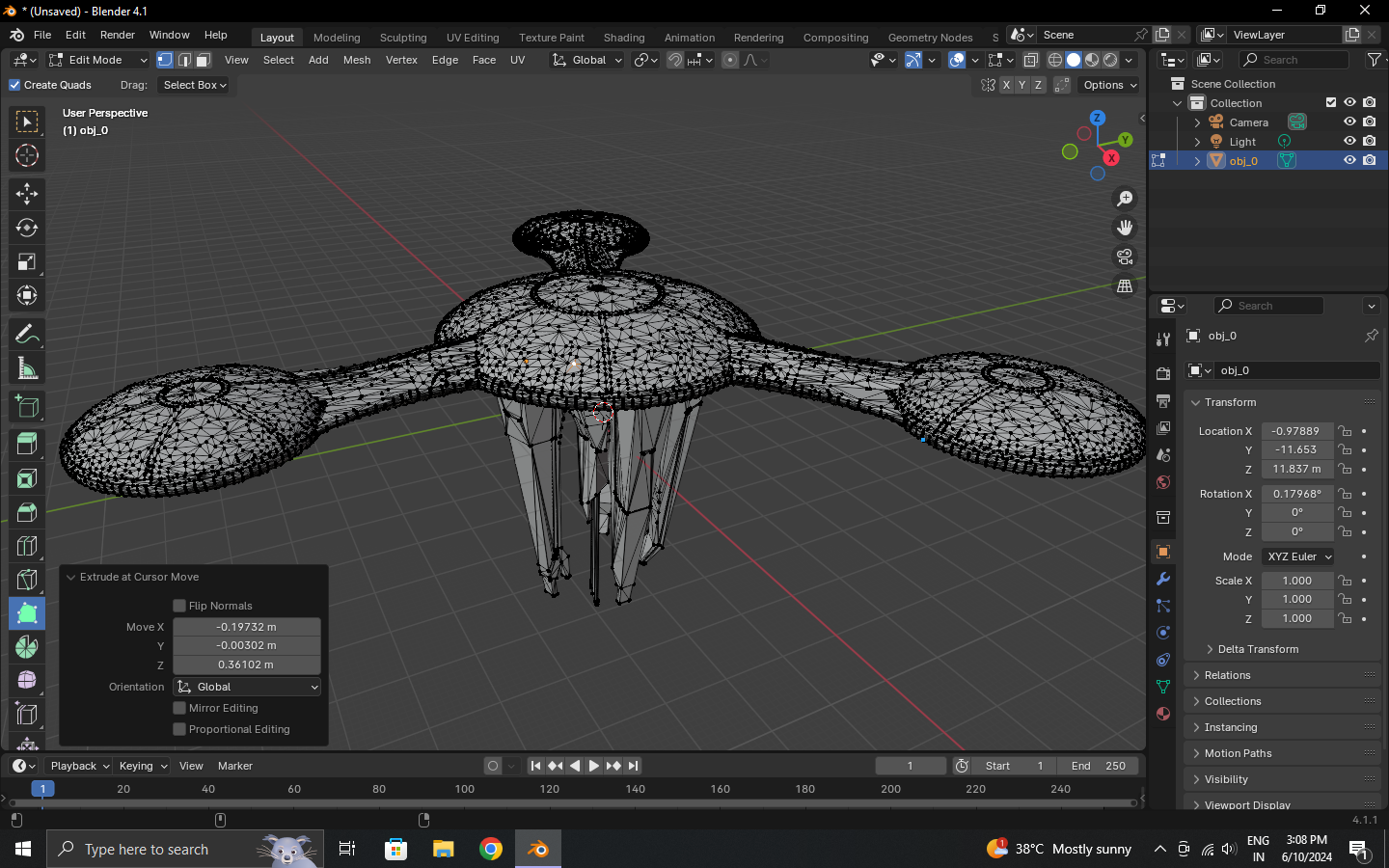This screenshot has width=1389, height=868.
Task: Open the Modifiers wrench properties tab
Action: [1163, 579]
